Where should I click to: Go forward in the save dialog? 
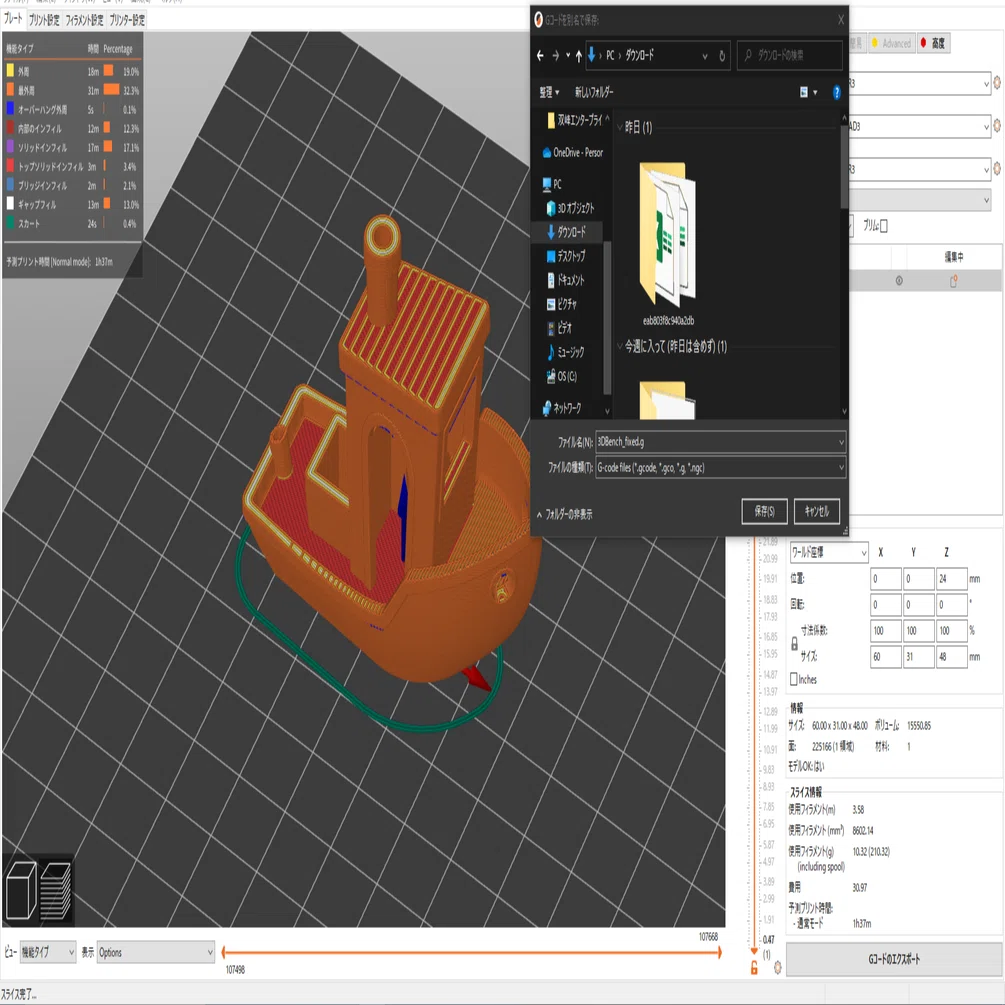click(555, 56)
